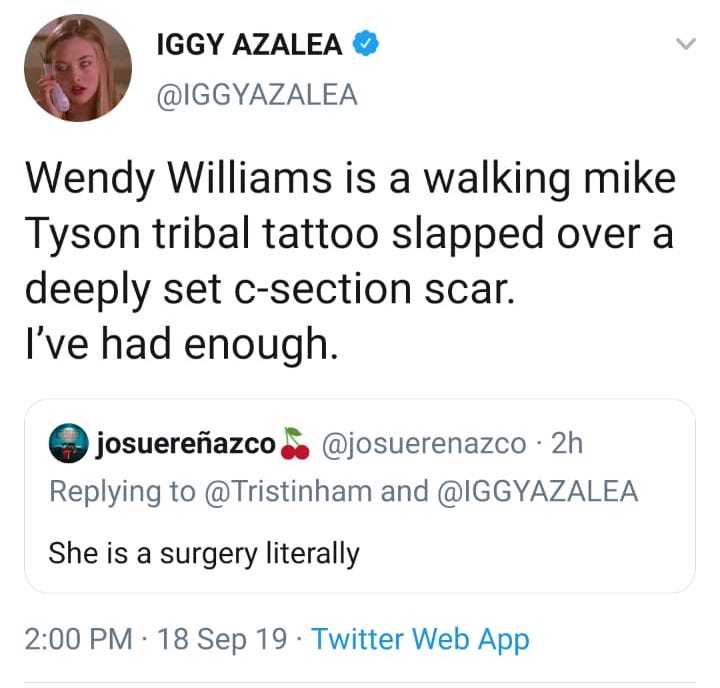Click the Twitter Web App source link
The height and width of the screenshot is (688, 720).
[x=421, y=639]
